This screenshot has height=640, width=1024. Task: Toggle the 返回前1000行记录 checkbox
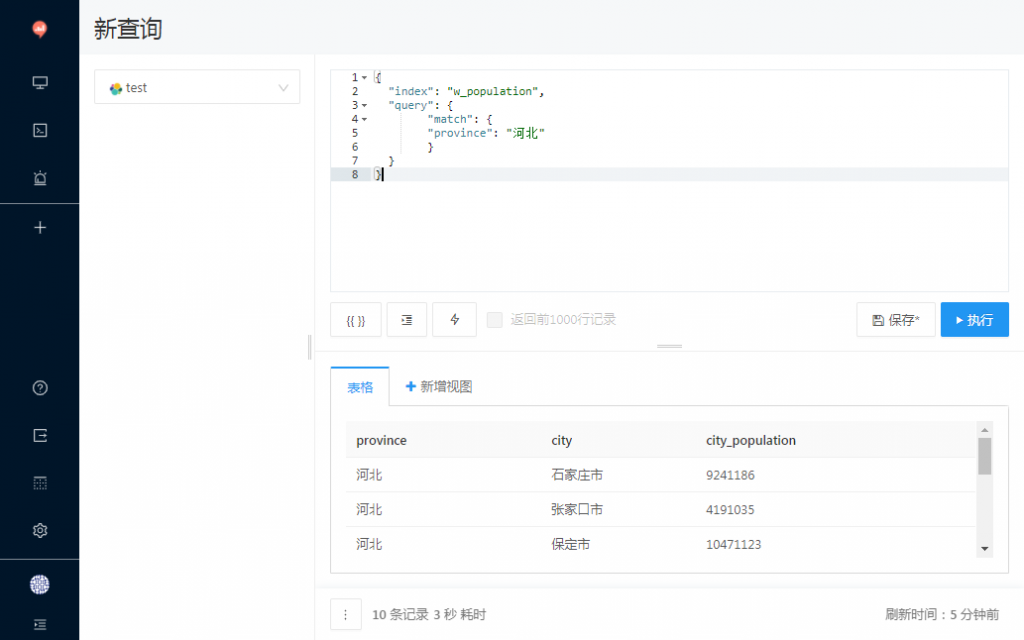[494, 320]
